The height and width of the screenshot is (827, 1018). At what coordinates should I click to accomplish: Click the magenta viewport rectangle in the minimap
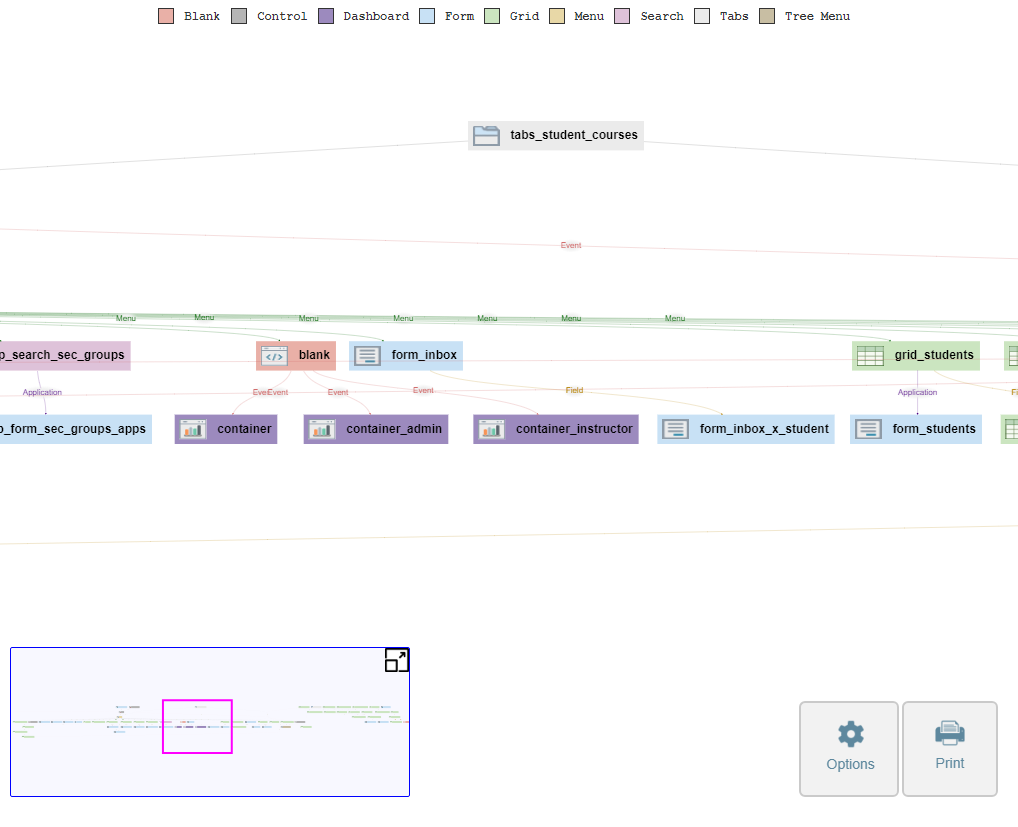(x=197, y=726)
